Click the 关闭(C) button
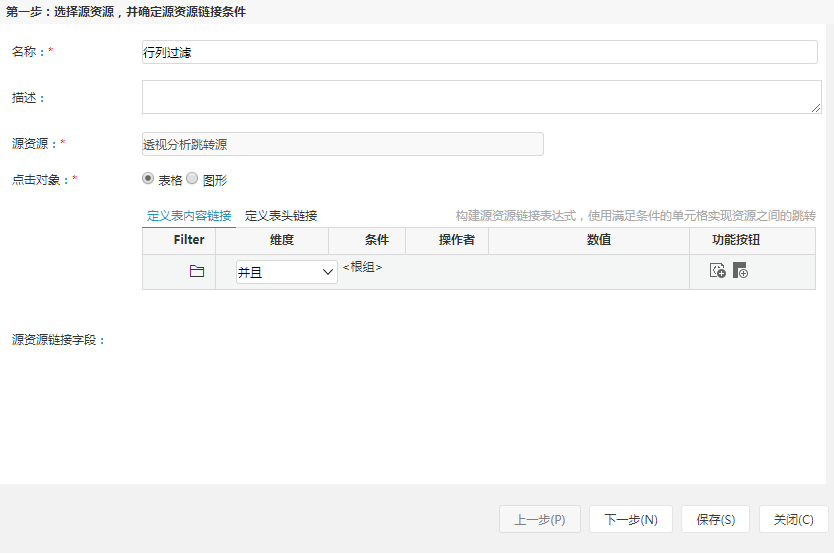This screenshot has width=834, height=553. click(x=794, y=519)
